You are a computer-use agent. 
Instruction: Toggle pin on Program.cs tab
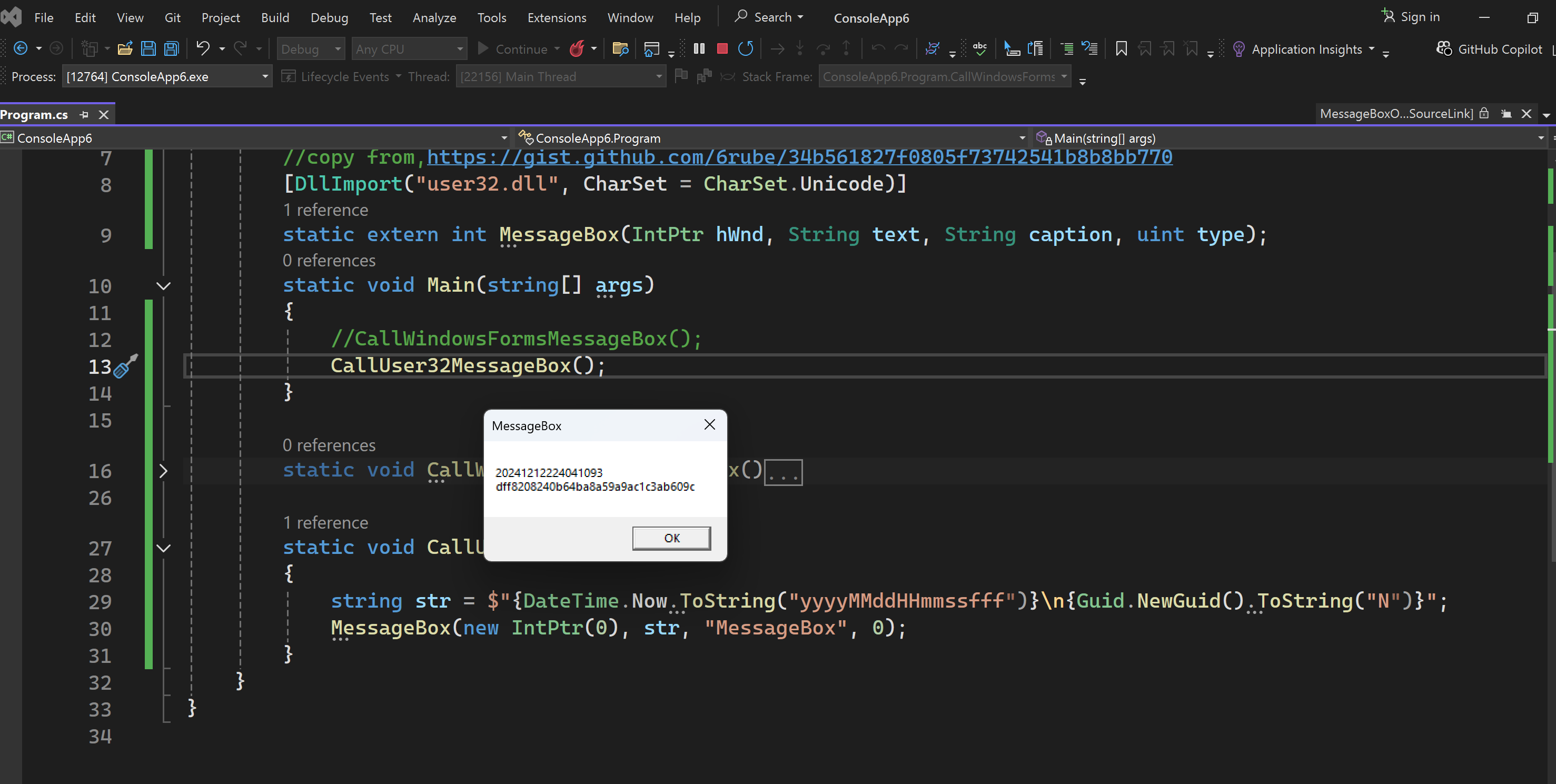(x=84, y=114)
